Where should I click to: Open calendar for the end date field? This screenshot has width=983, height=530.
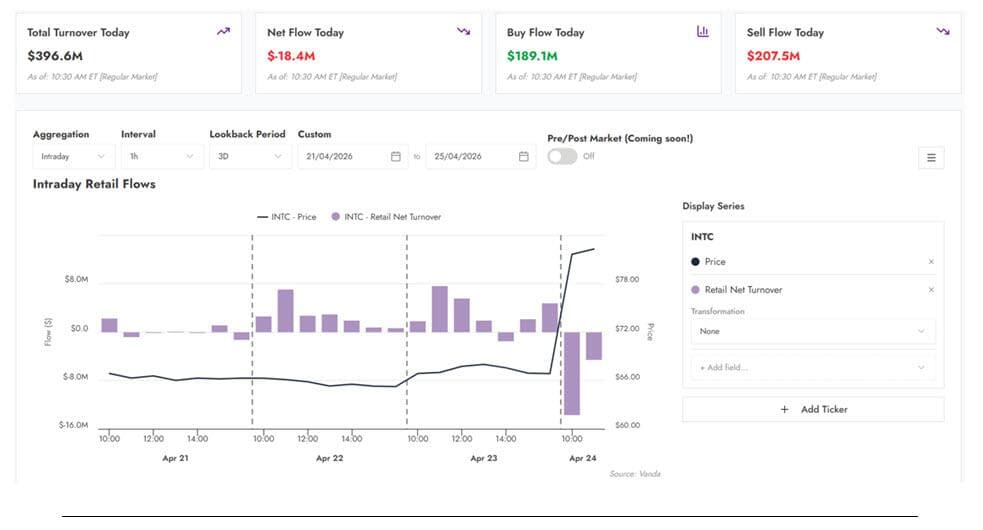click(x=523, y=156)
